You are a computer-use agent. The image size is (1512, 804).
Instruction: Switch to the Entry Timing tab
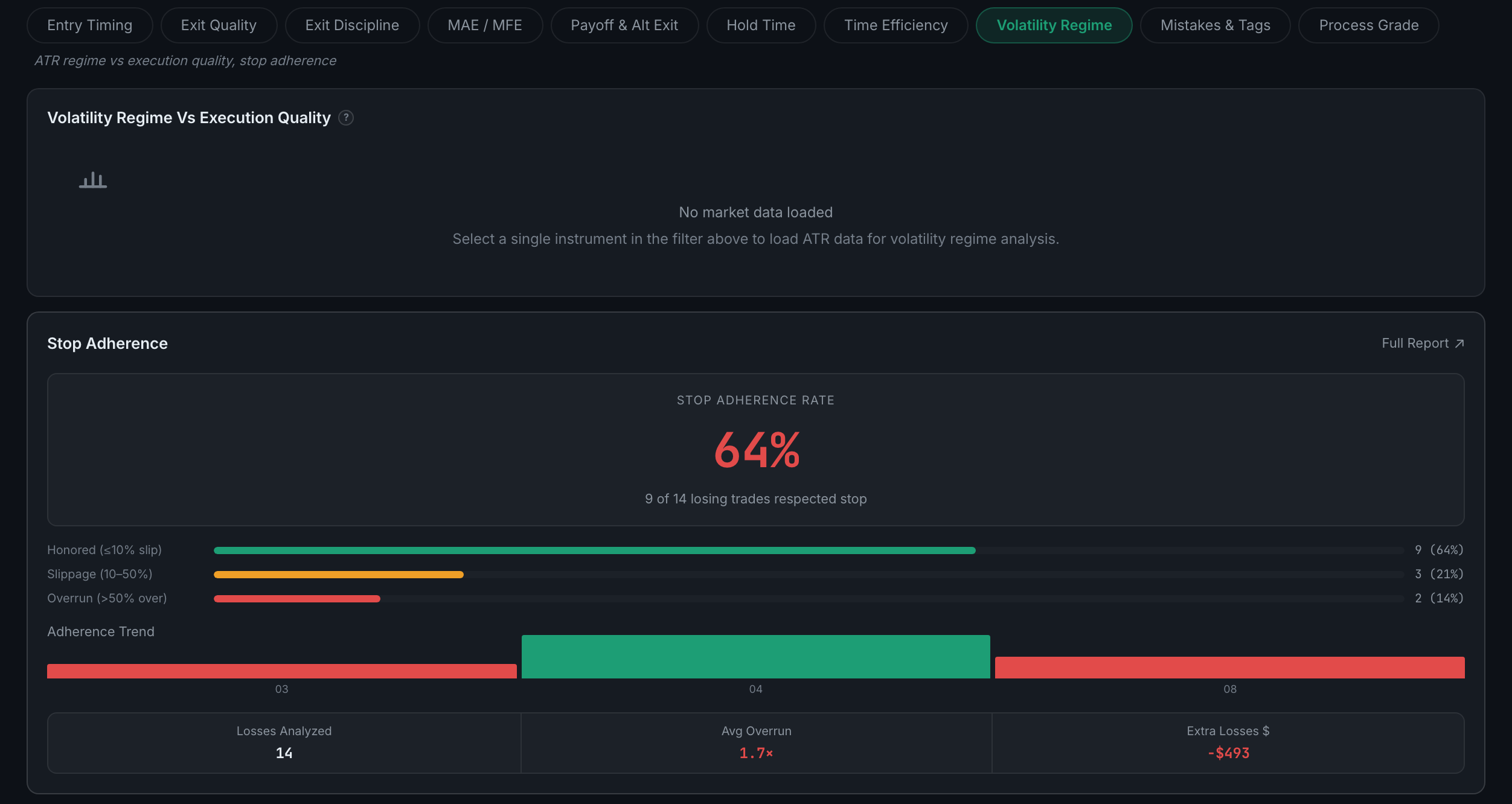click(x=89, y=25)
